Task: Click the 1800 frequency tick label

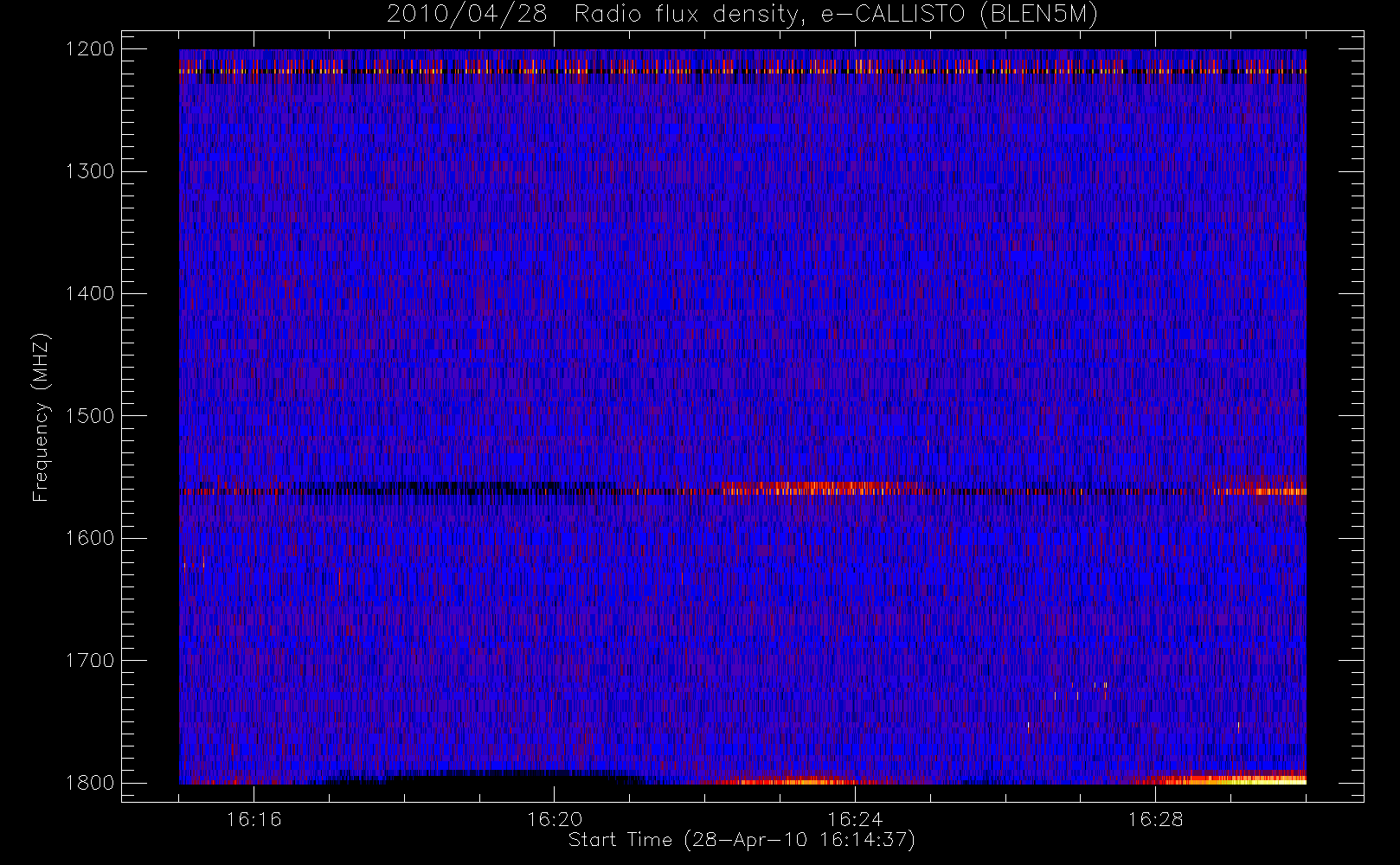Action: 90,783
